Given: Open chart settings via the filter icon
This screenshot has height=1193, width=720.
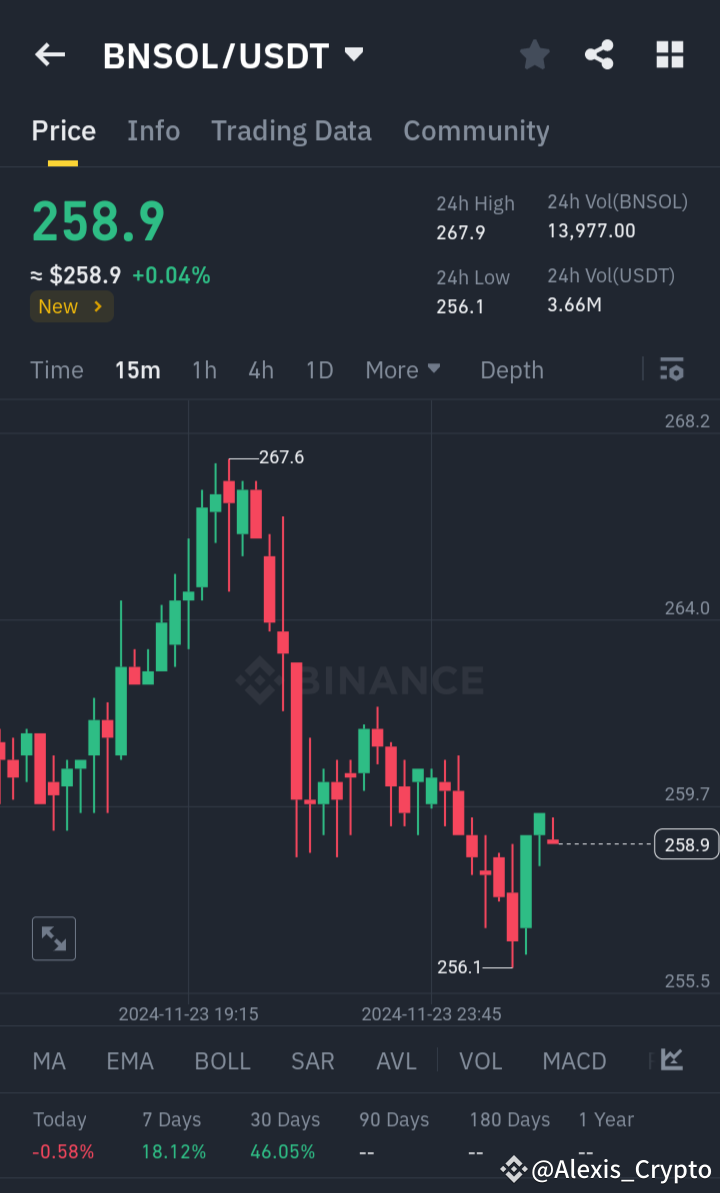Looking at the screenshot, I should [x=671, y=370].
